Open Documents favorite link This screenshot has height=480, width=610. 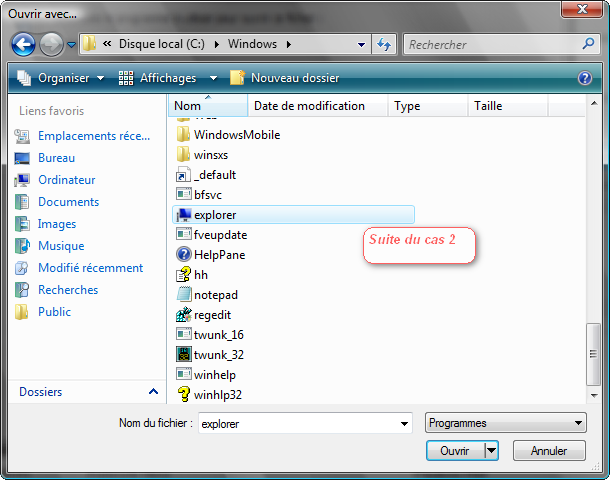68,202
